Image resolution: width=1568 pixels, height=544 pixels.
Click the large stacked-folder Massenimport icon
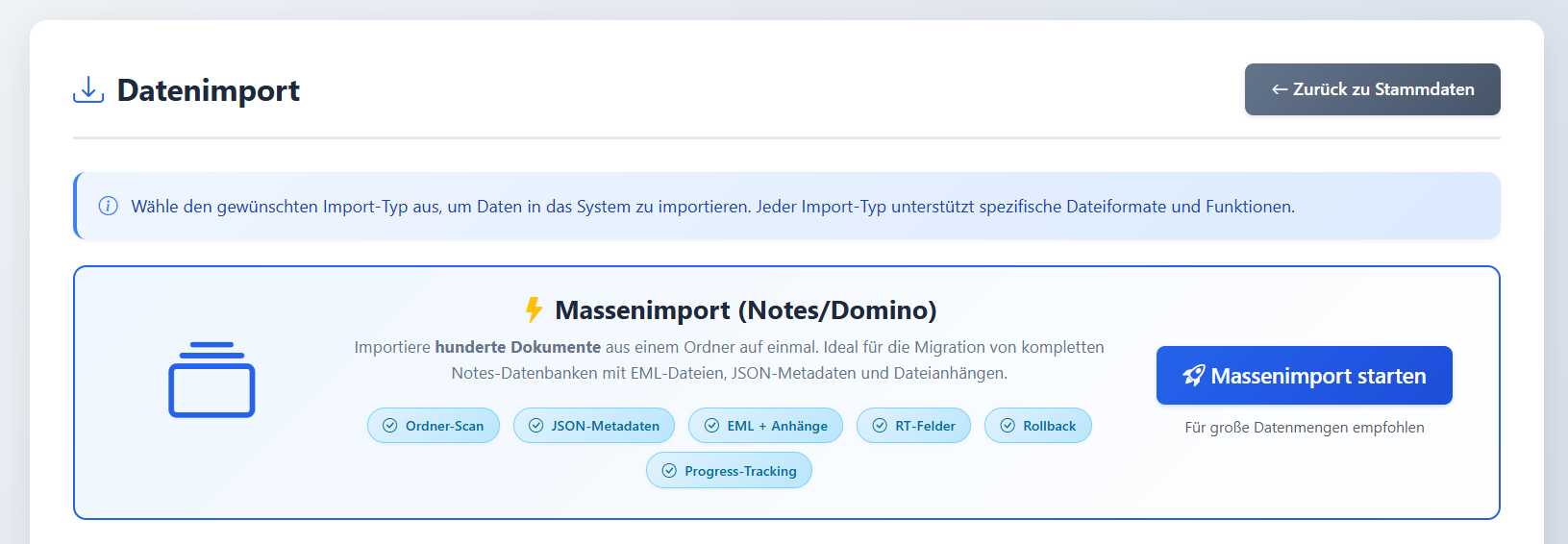pos(212,380)
